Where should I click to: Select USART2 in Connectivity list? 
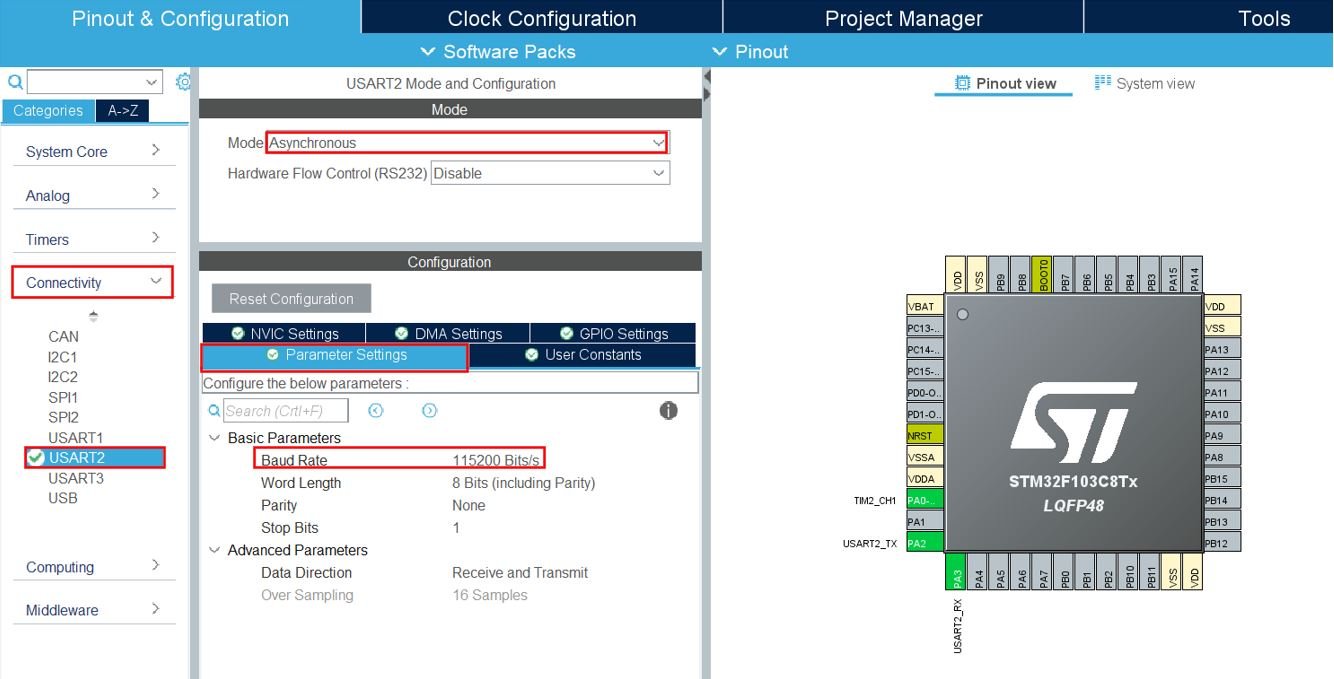click(95, 458)
